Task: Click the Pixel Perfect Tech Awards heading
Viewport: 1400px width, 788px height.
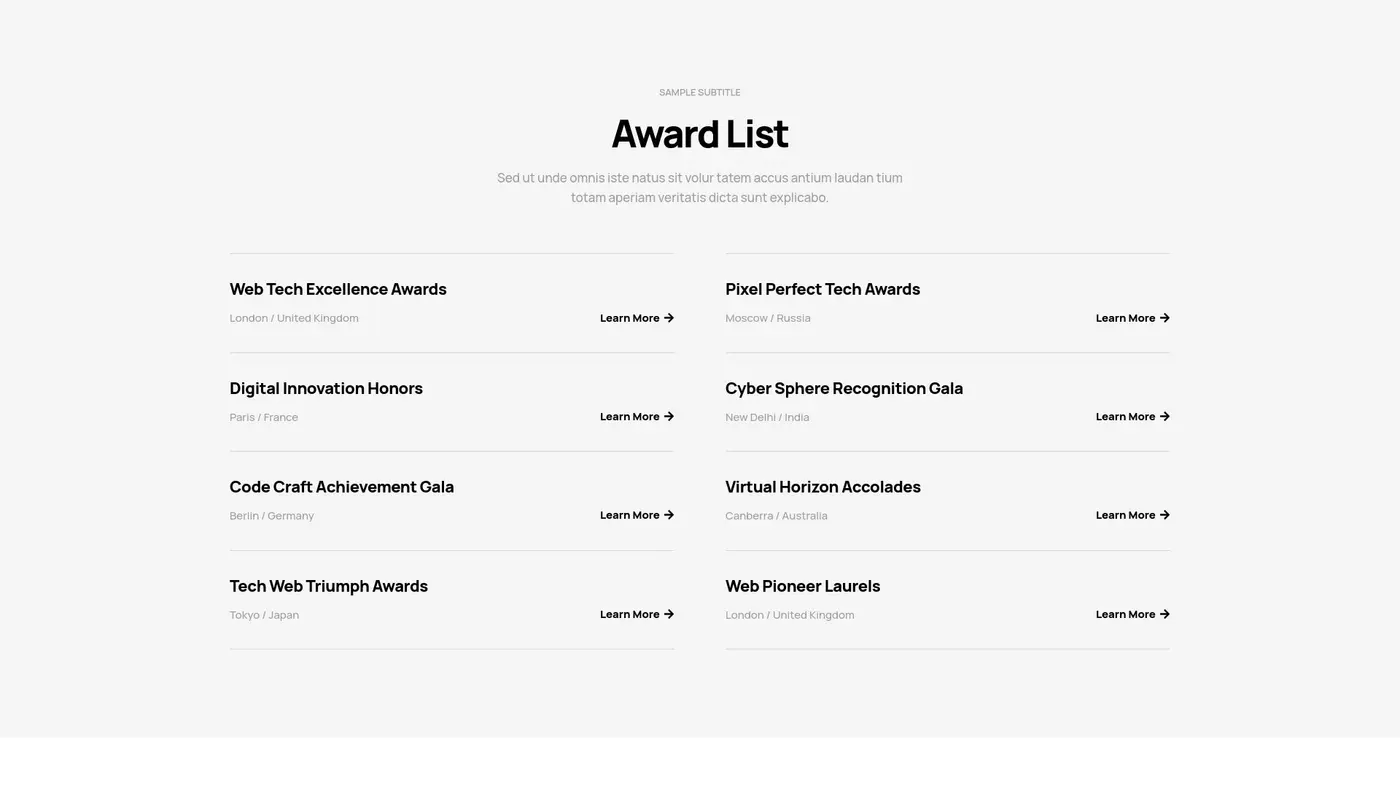Action: point(822,289)
